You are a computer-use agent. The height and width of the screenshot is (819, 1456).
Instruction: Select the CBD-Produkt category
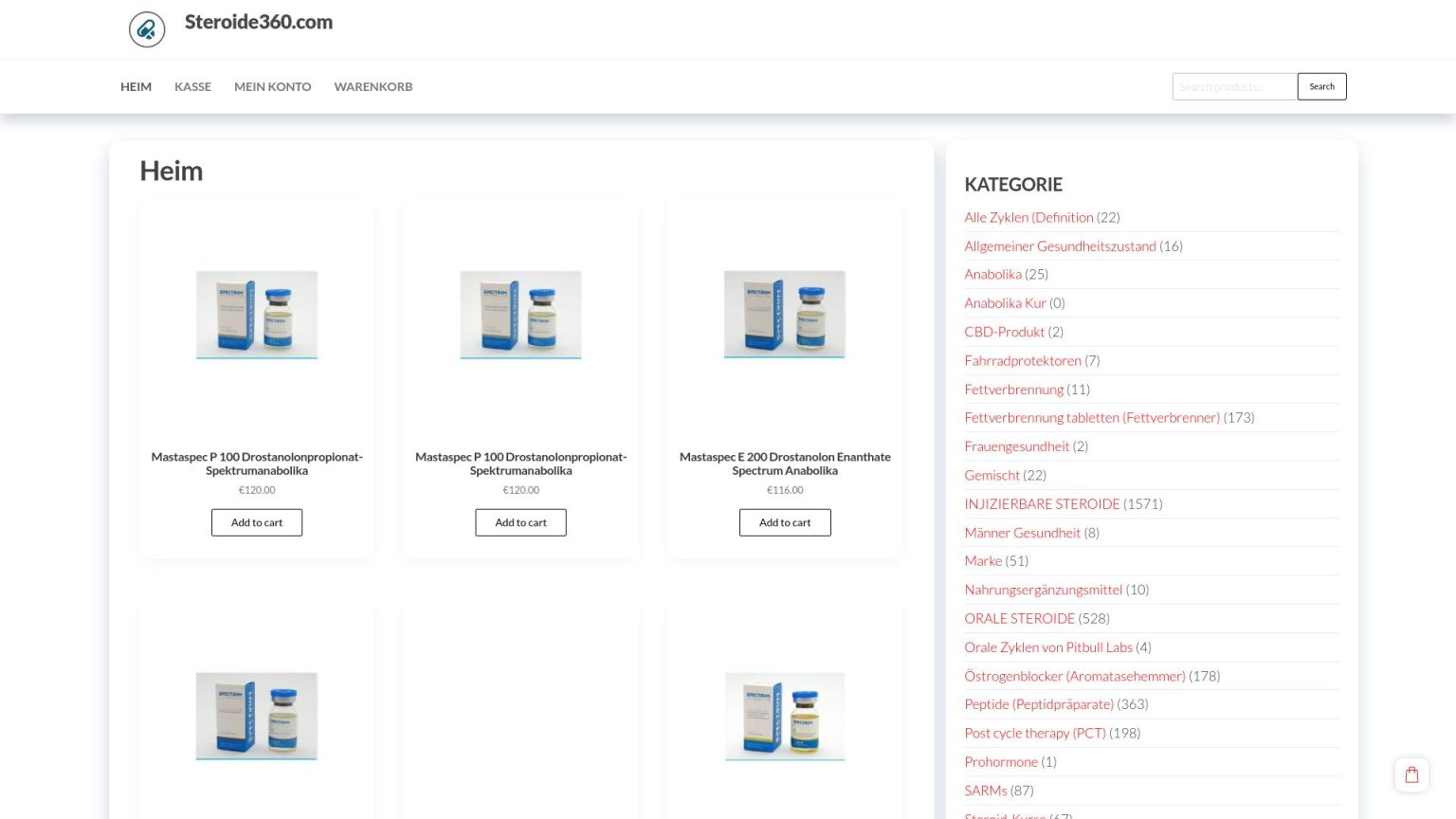pyautogui.click(x=1004, y=332)
